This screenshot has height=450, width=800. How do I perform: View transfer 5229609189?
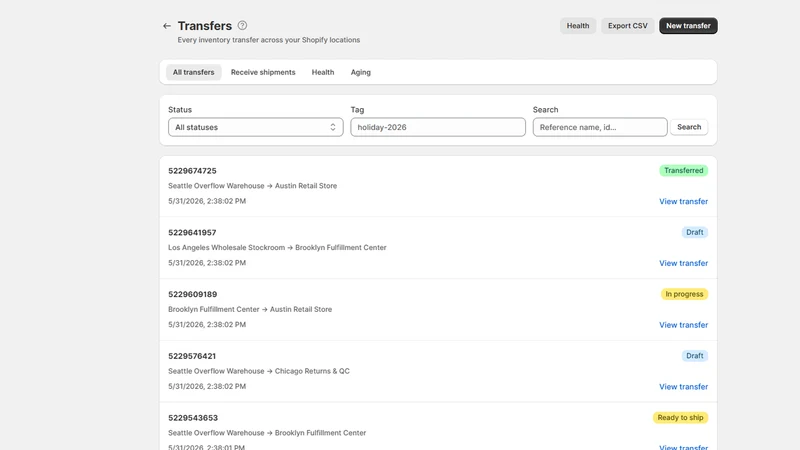[683, 325]
